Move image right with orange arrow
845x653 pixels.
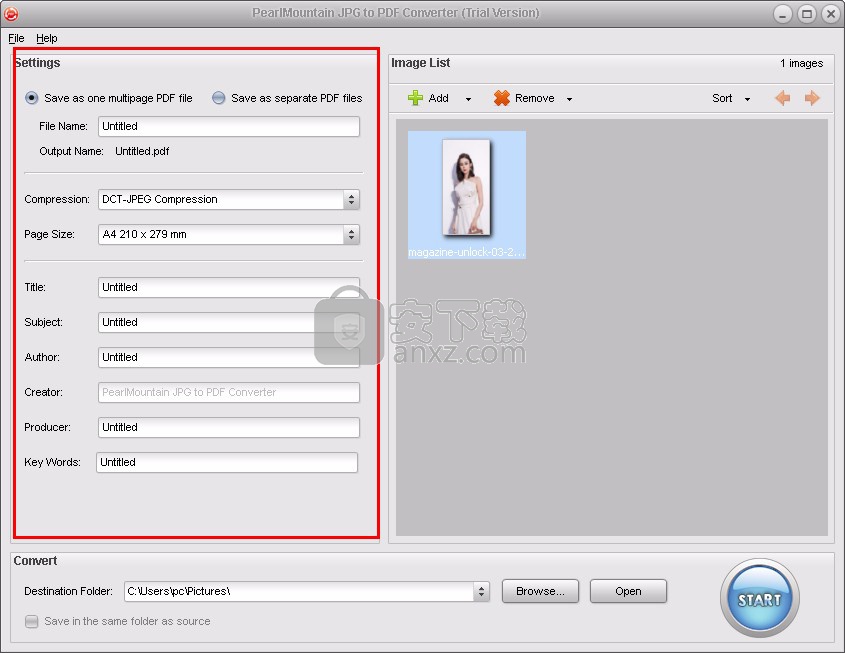coord(812,98)
